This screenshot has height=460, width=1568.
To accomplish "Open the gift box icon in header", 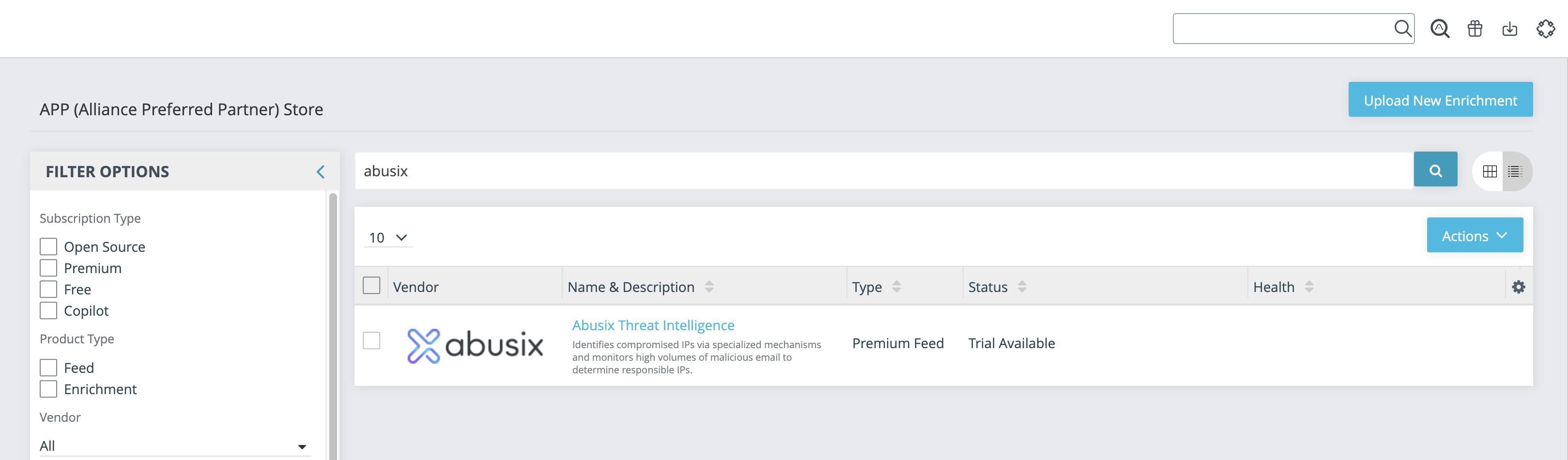I will pos(1475,29).
